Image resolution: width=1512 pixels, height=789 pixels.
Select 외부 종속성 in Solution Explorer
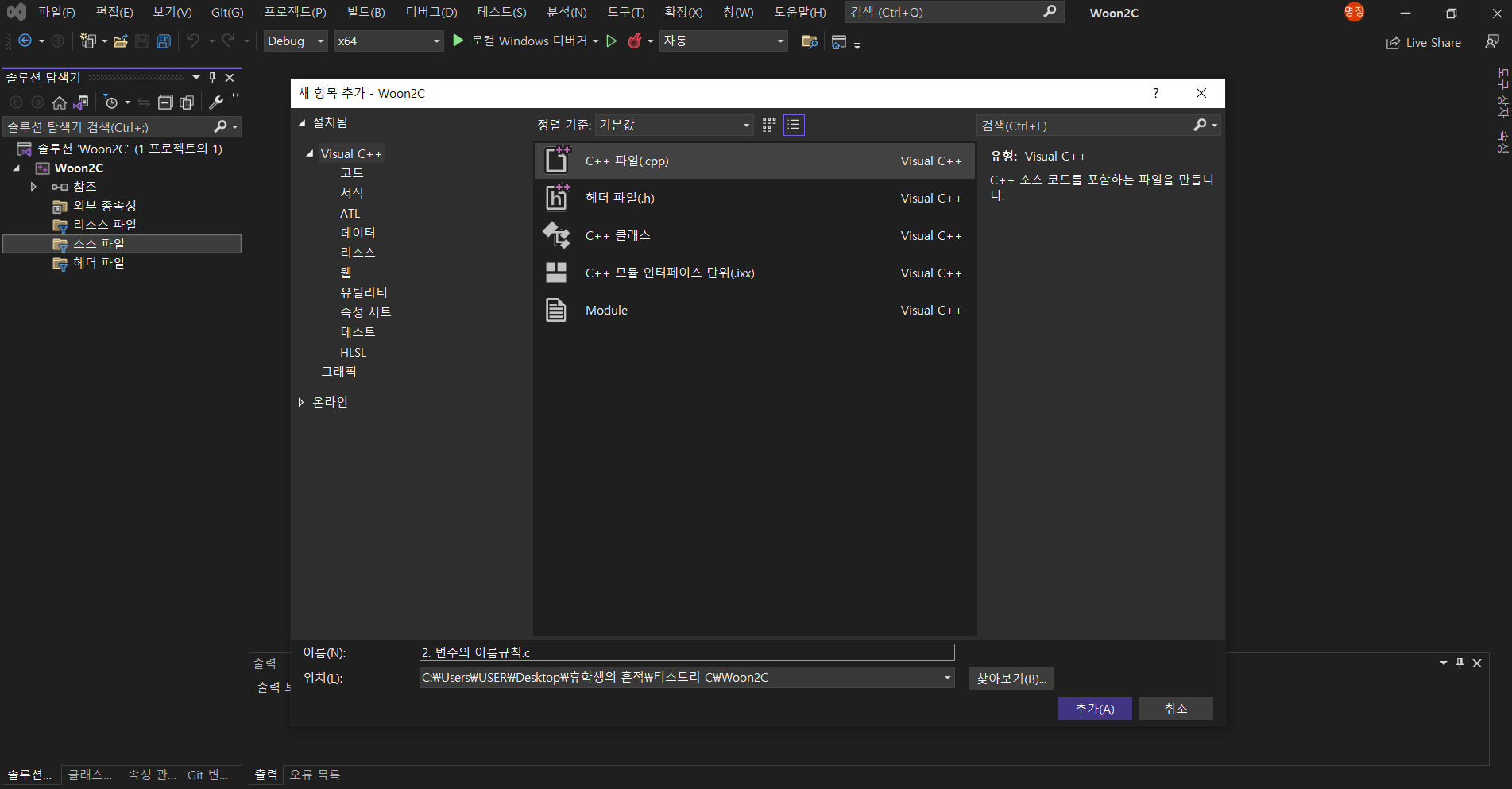(x=105, y=206)
